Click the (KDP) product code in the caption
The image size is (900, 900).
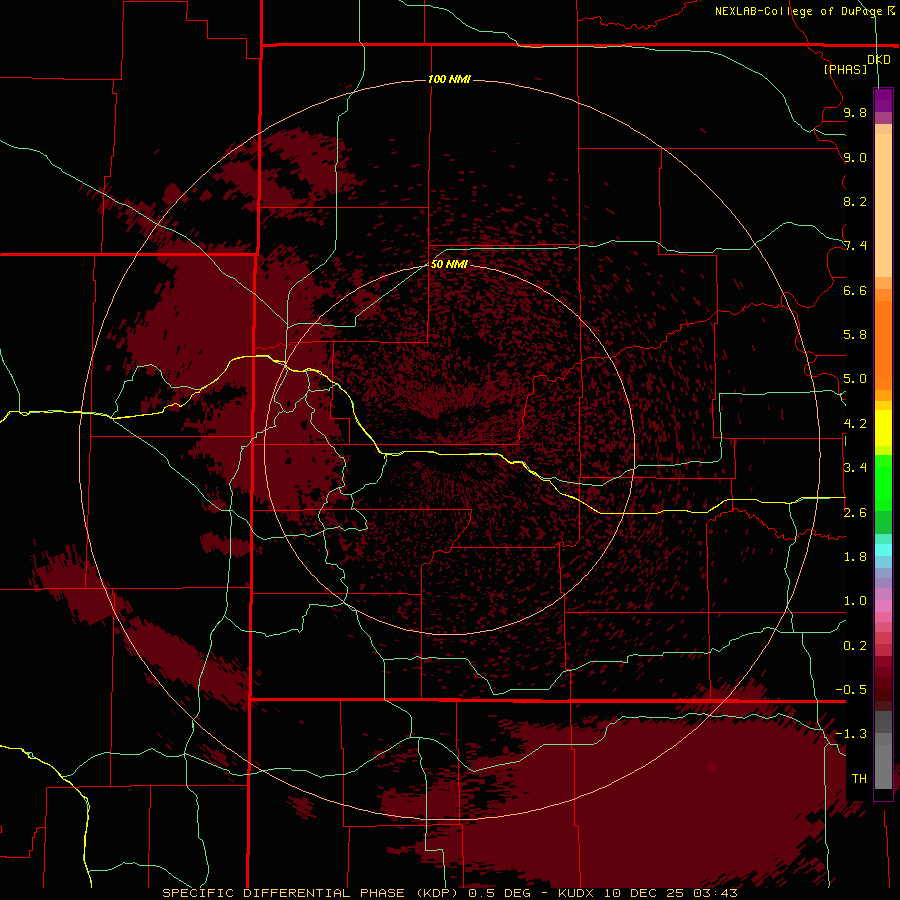pos(437,893)
